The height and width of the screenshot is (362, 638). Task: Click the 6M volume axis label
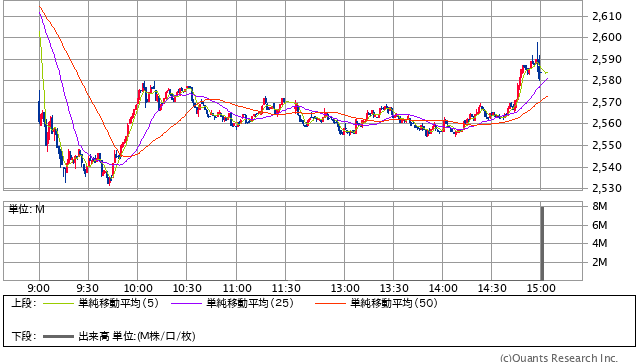tap(600, 225)
